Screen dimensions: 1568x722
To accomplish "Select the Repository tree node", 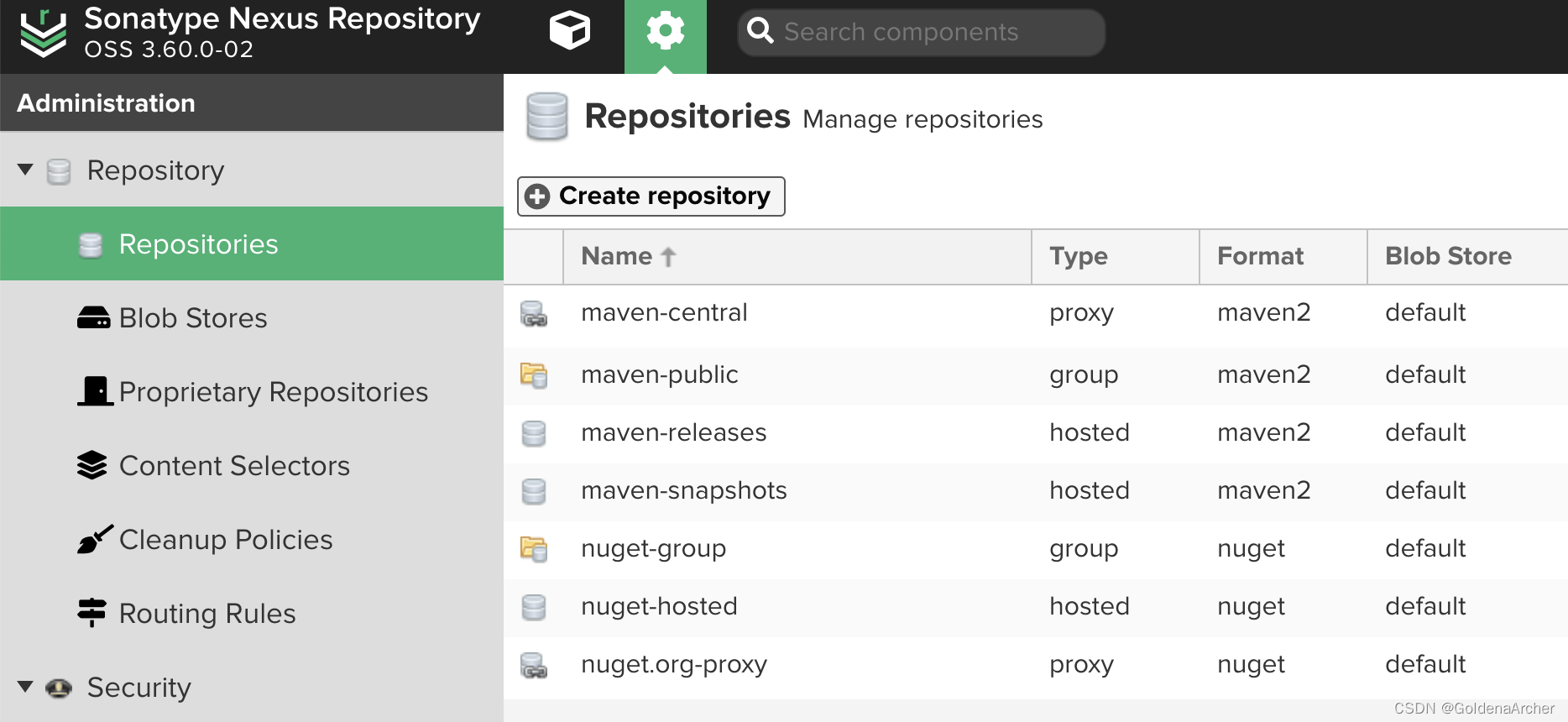I will (155, 170).
